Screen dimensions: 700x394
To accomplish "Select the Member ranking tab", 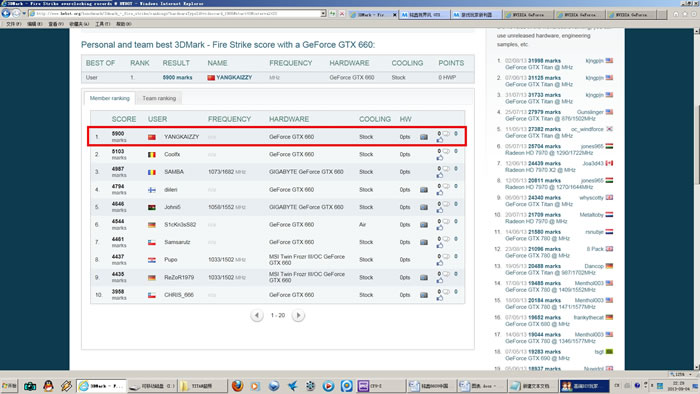I will [109, 98].
